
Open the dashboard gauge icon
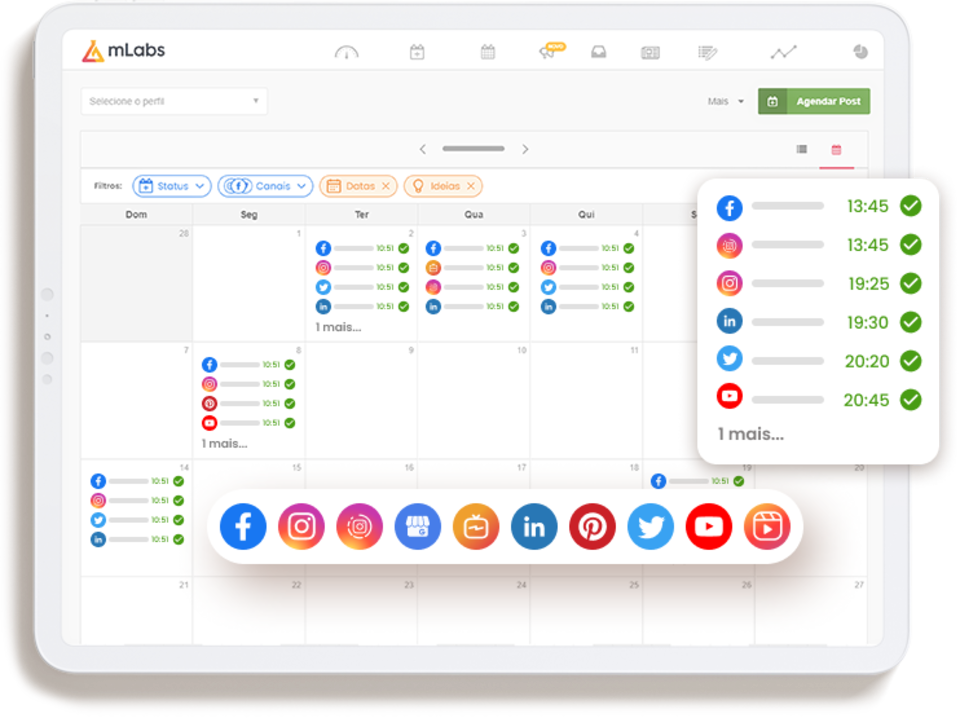pyautogui.click(x=347, y=52)
